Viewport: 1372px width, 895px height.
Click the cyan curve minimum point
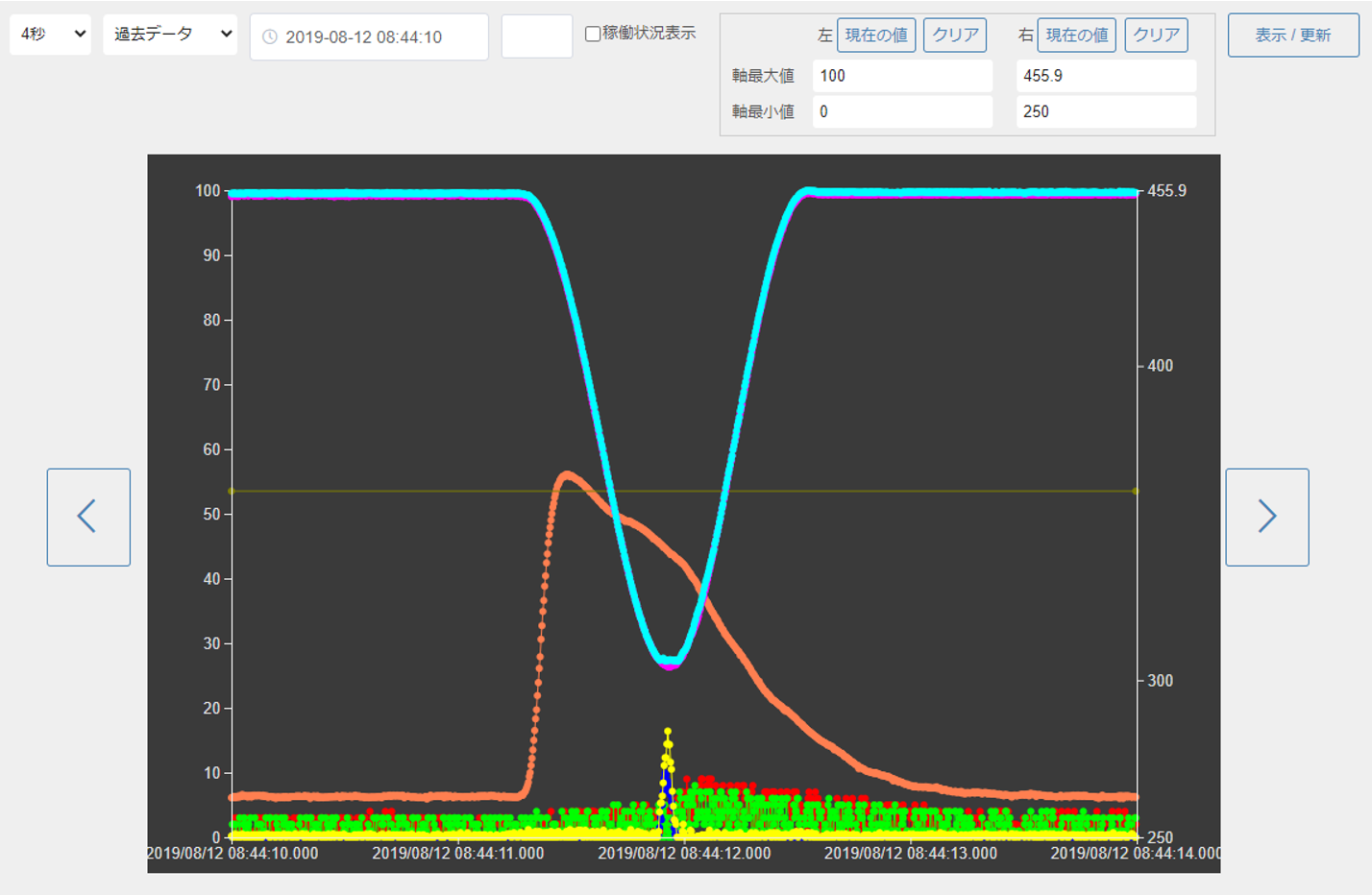(670, 661)
